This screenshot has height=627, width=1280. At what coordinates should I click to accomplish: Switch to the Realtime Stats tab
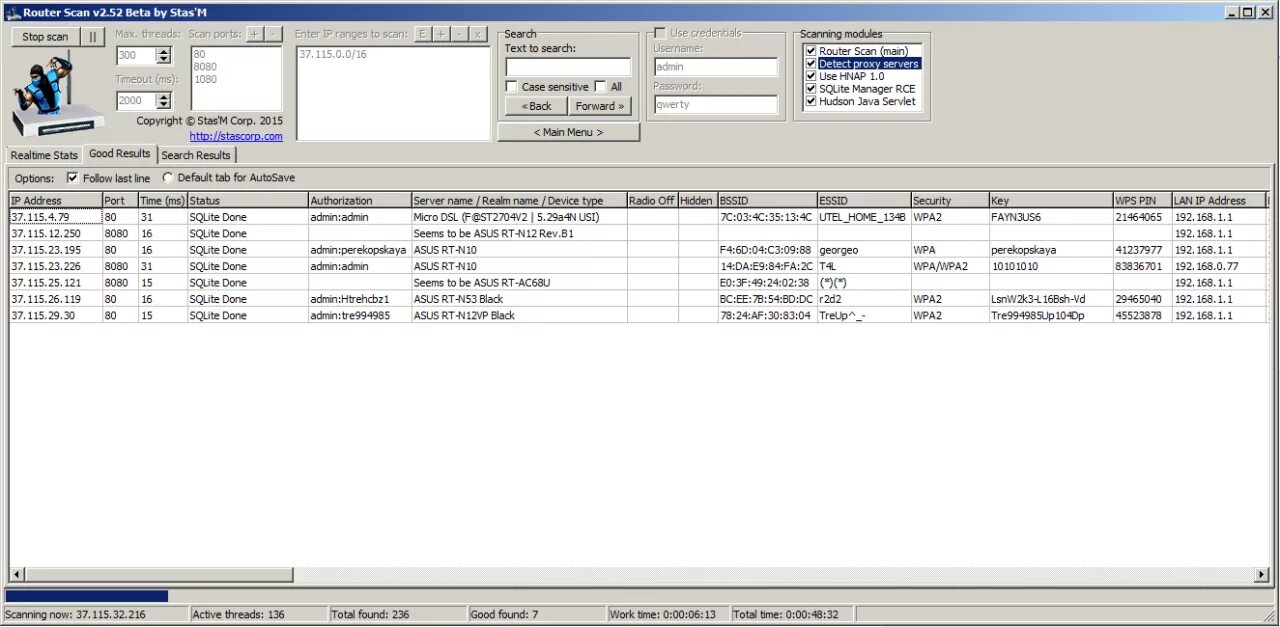[44, 155]
